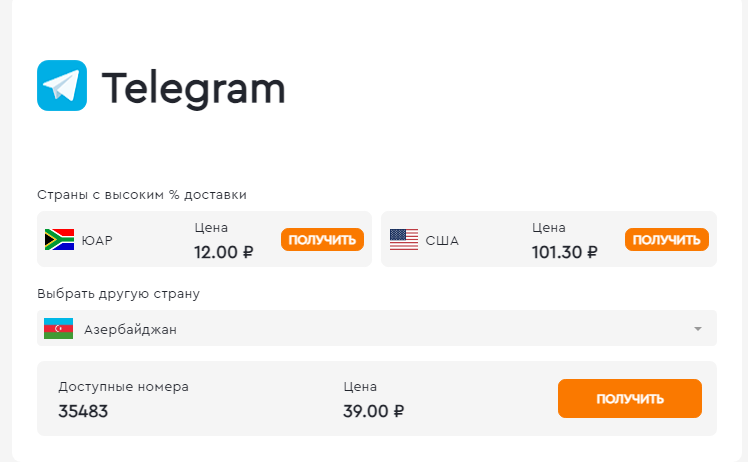Click the Страны с высоким % доставки heading
The width and height of the screenshot is (748, 462).
142,195
